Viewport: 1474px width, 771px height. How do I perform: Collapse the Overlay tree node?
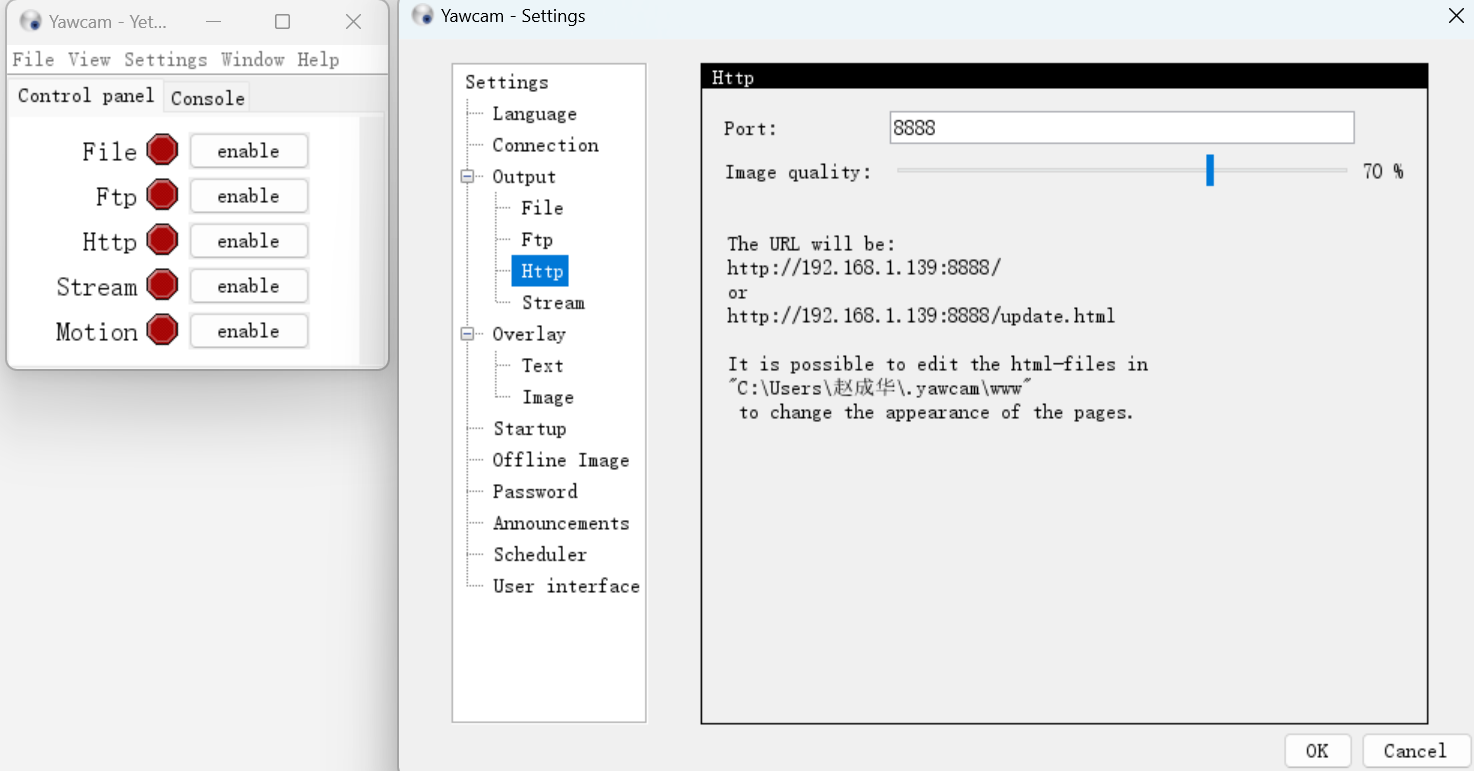click(467, 334)
